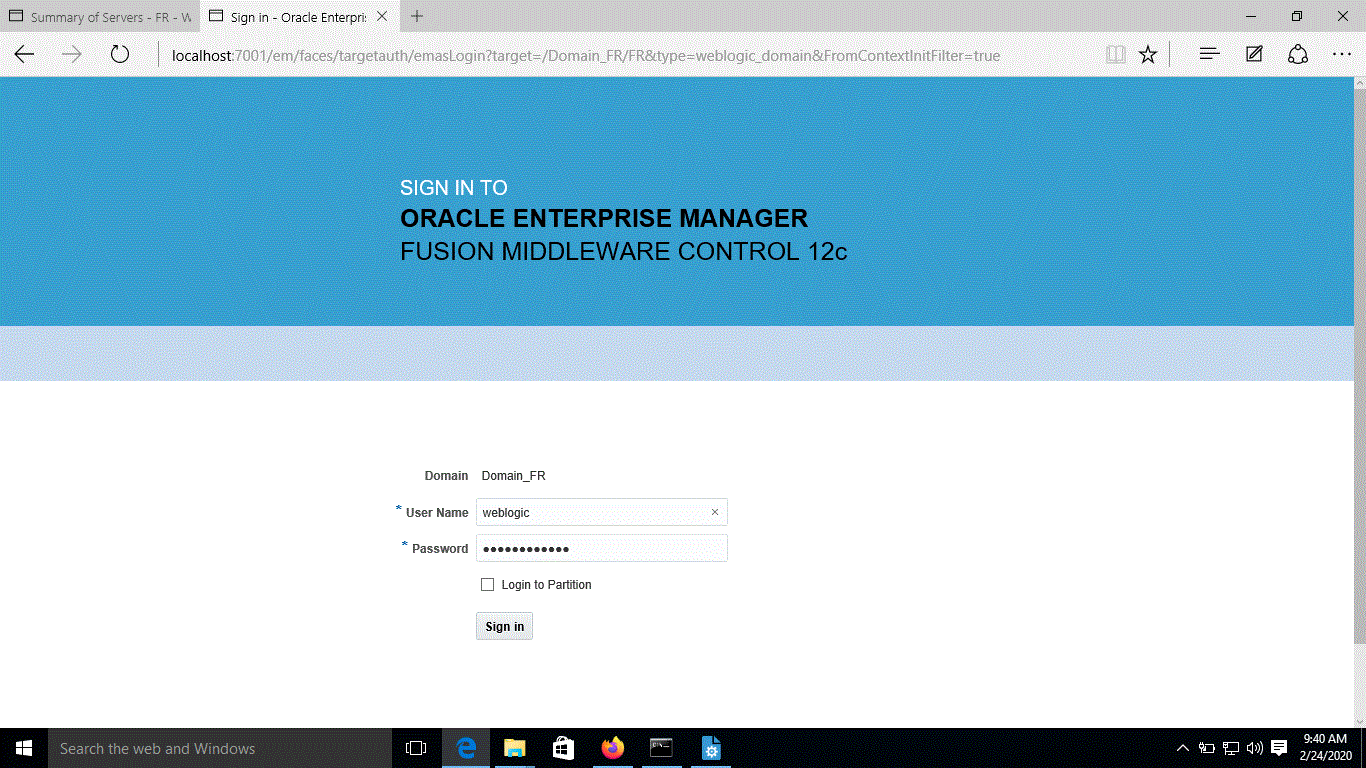This screenshot has height=768, width=1366.
Task: Click the Refresh page icon
Action: (x=120, y=55)
